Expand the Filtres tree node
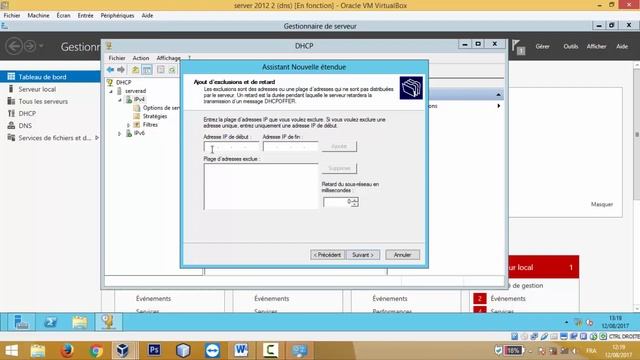 click(x=128, y=125)
